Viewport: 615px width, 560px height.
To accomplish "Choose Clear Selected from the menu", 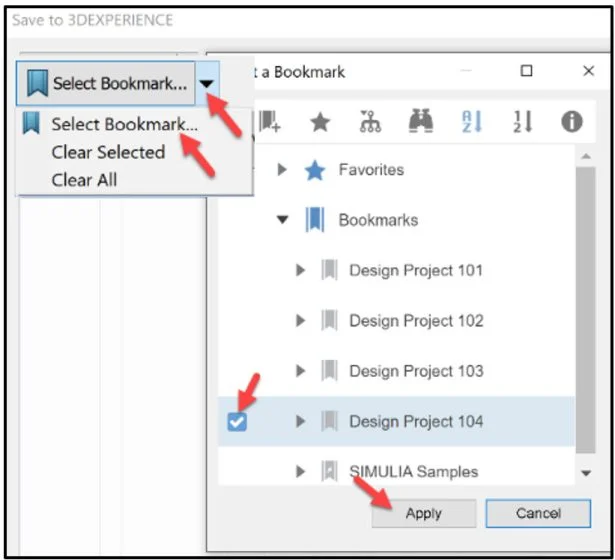I will 108,153.
